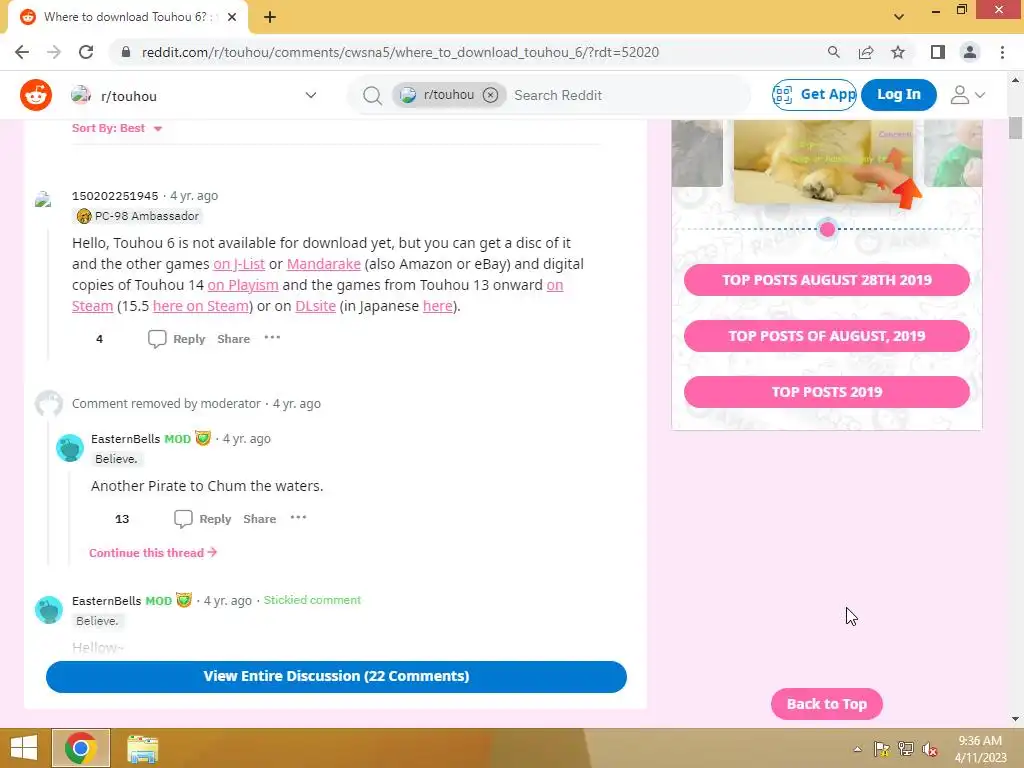Share this page from address bar
The image size is (1024, 768).
click(866, 52)
